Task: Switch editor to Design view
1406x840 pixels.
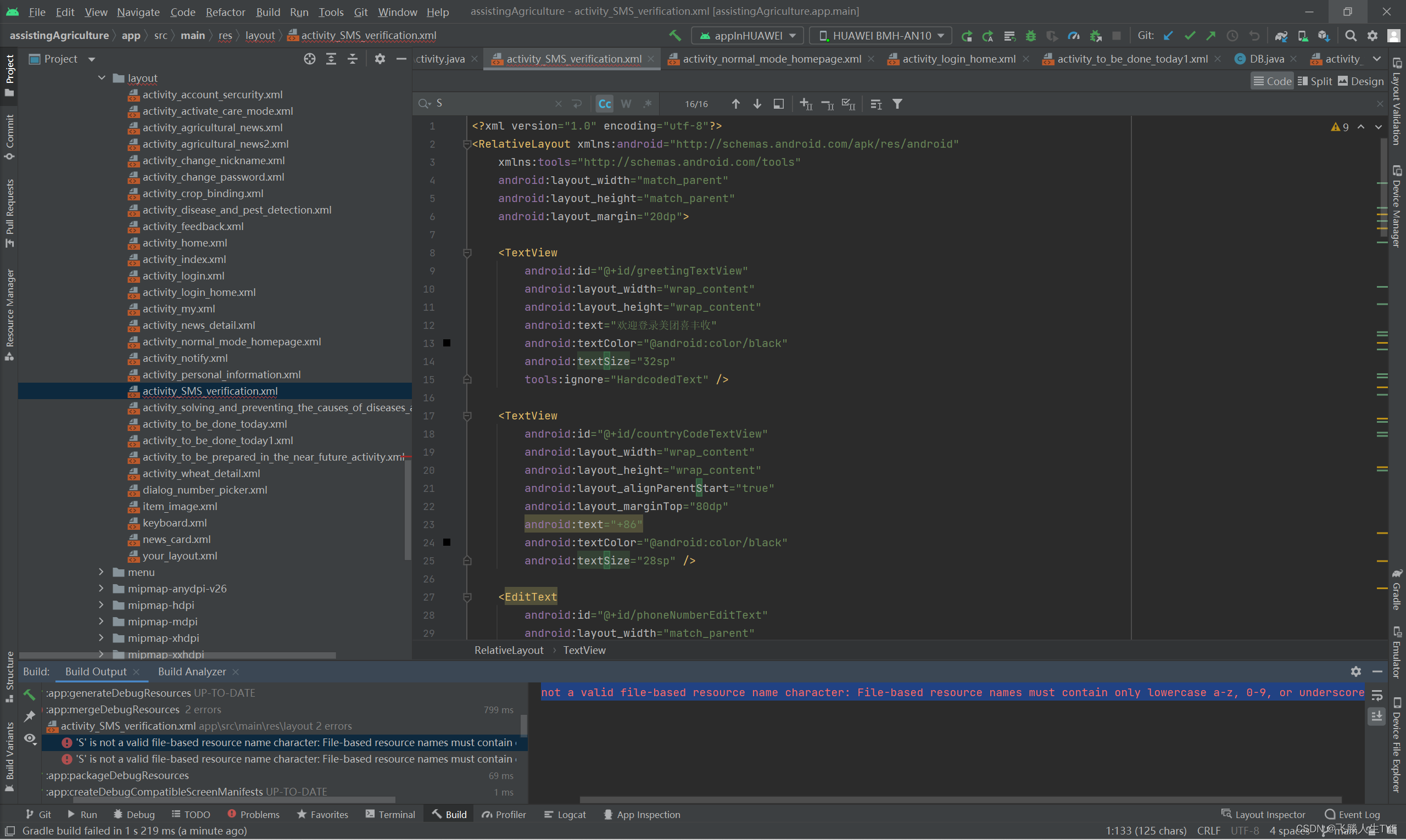Action: pyautogui.click(x=1361, y=81)
